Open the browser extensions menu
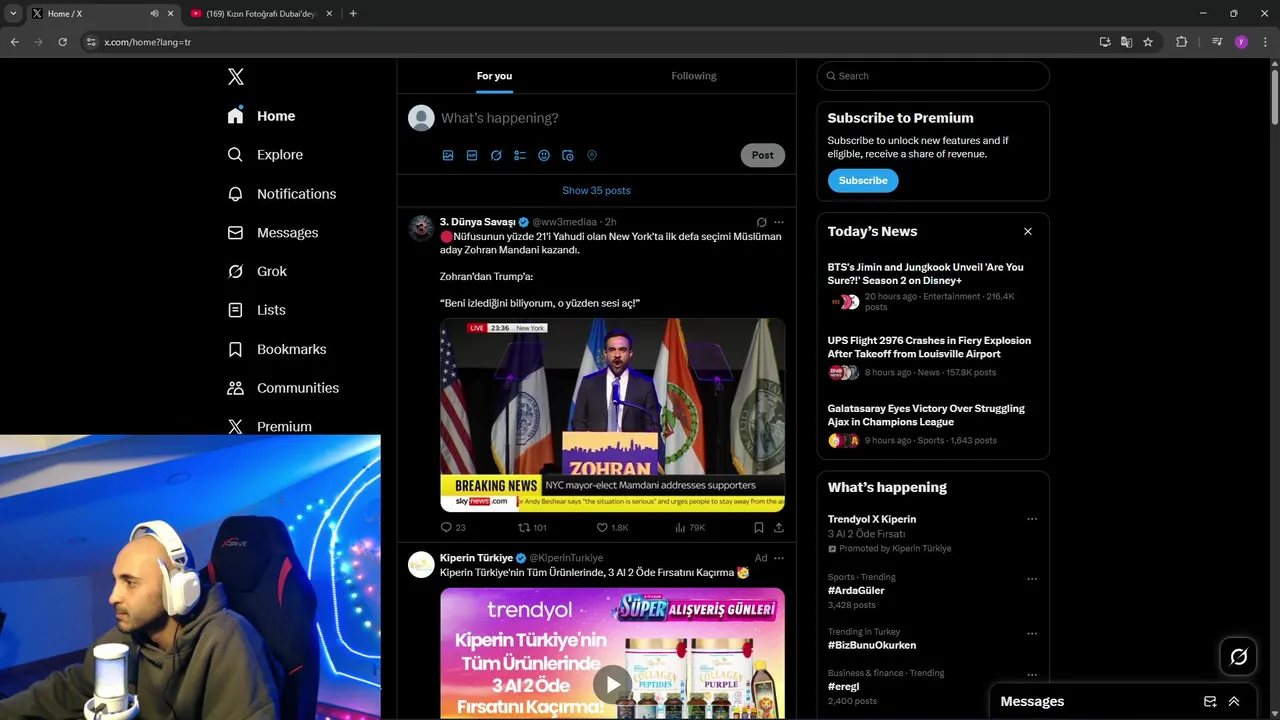Viewport: 1280px width, 720px height. 1181,42
